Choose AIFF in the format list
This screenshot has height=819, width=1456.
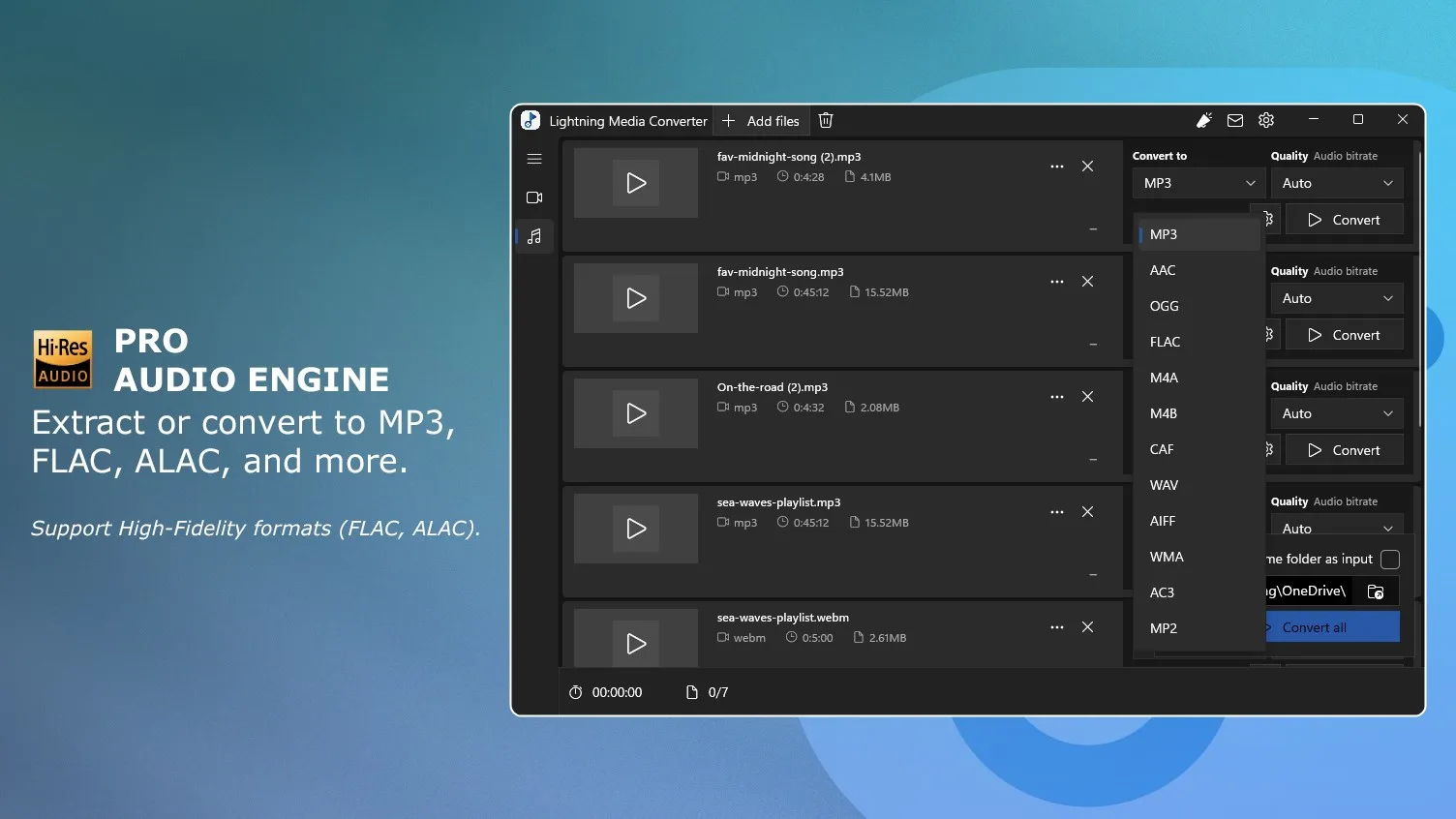(1198, 521)
